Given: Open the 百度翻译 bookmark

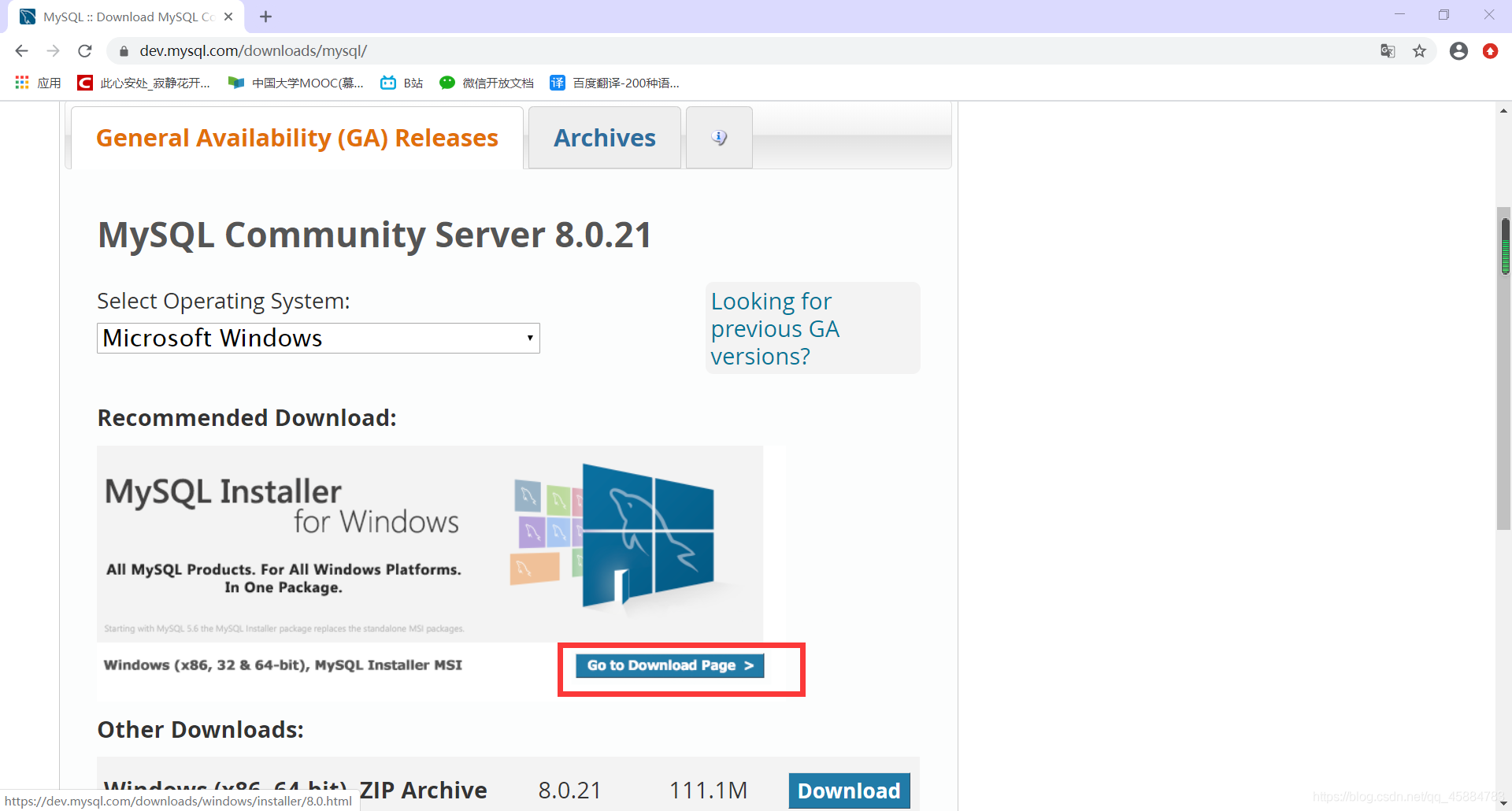Looking at the screenshot, I should pos(614,83).
